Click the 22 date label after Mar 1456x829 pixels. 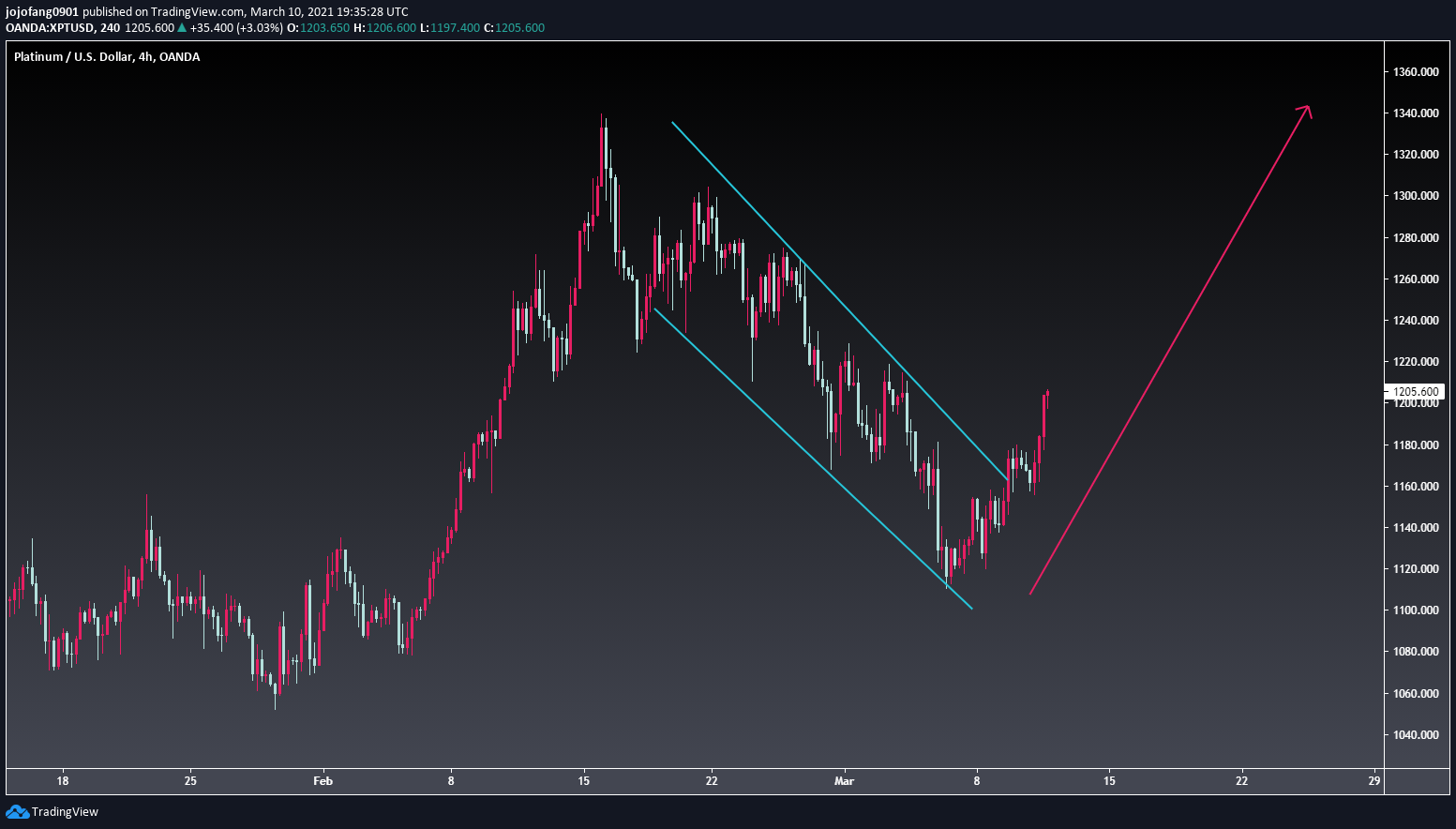click(x=1242, y=781)
